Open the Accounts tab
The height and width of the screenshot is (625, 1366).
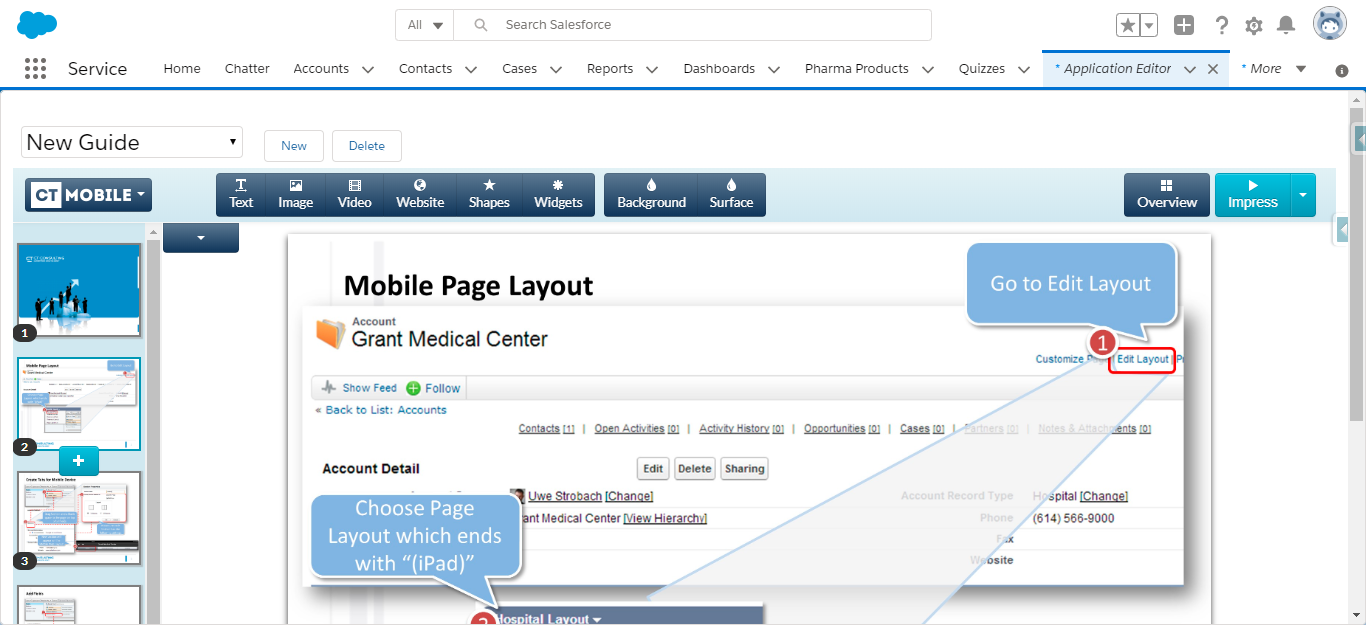(321, 69)
